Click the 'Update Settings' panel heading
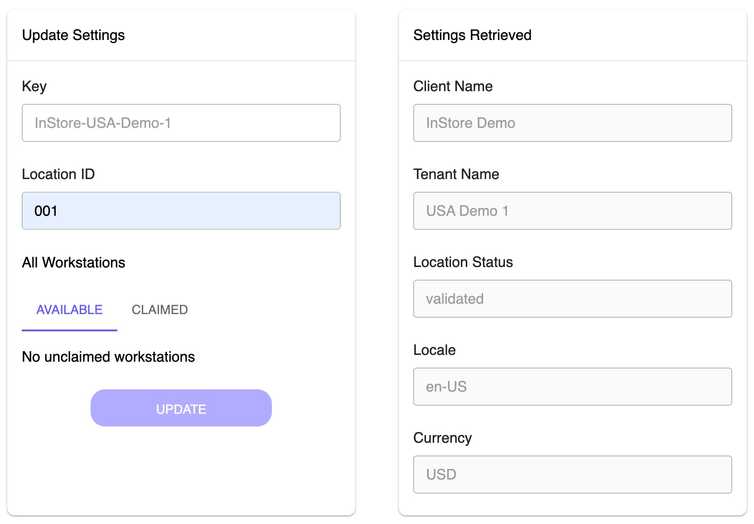This screenshot has width=754, height=524. [73, 35]
